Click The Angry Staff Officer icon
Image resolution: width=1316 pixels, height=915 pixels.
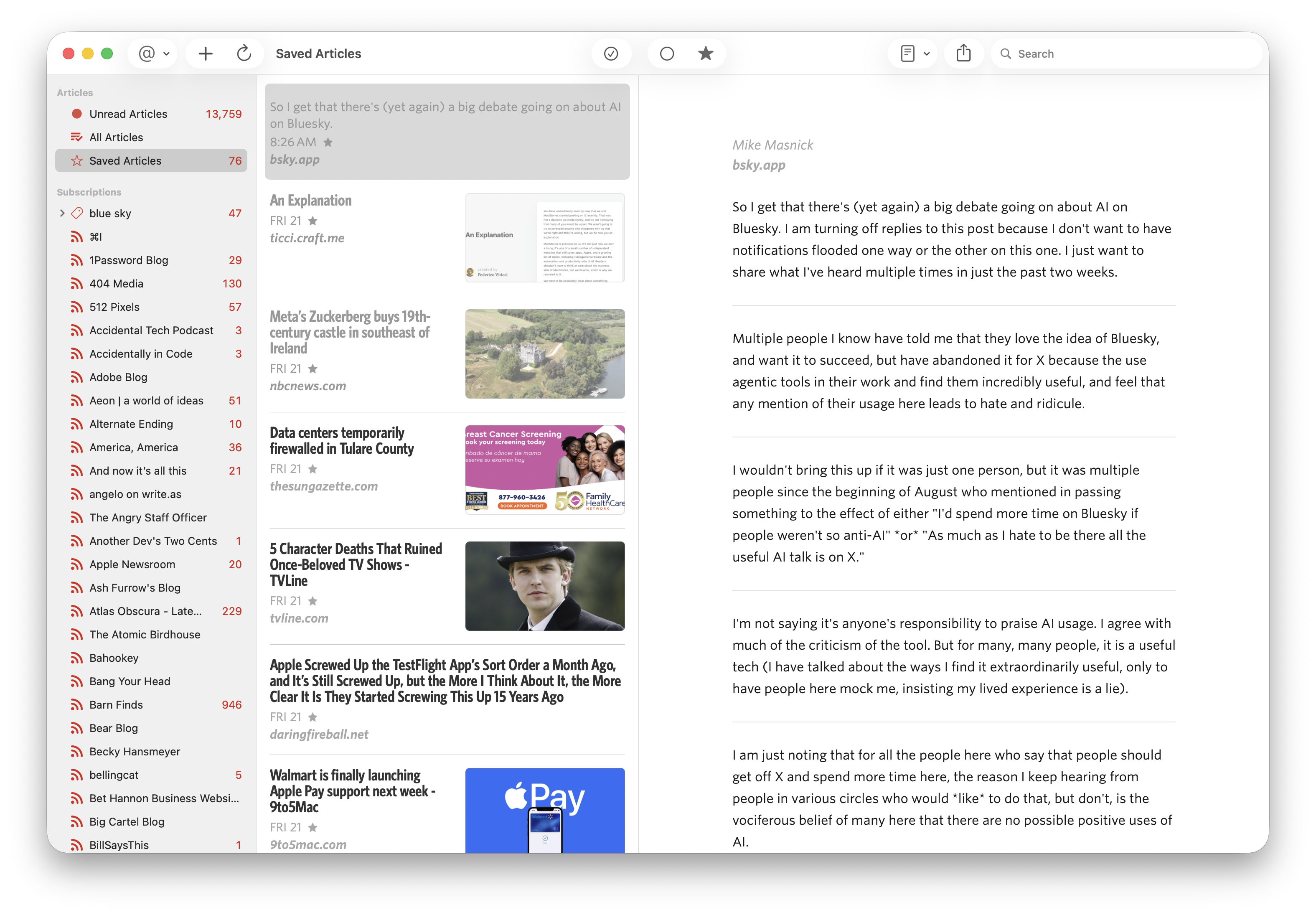tap(77, 518)
